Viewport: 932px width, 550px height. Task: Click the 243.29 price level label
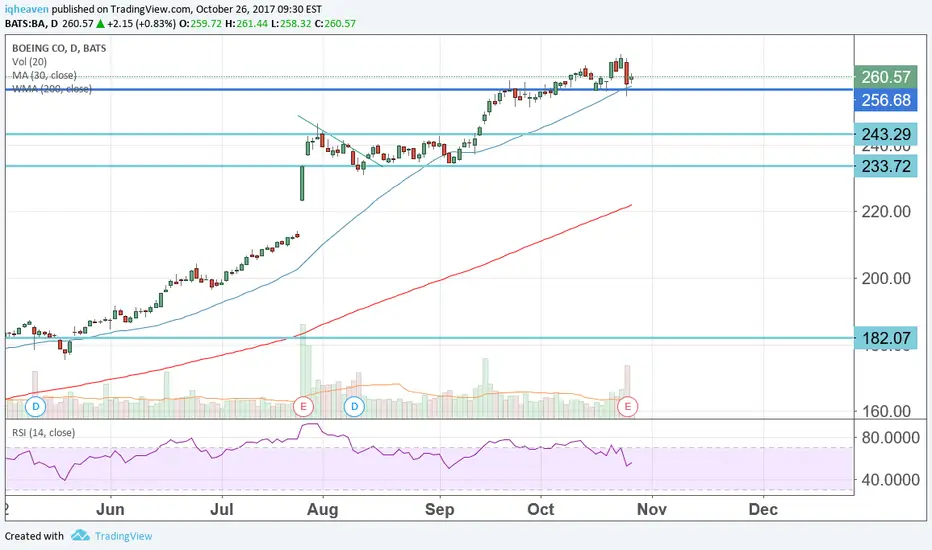click(886, 134)
